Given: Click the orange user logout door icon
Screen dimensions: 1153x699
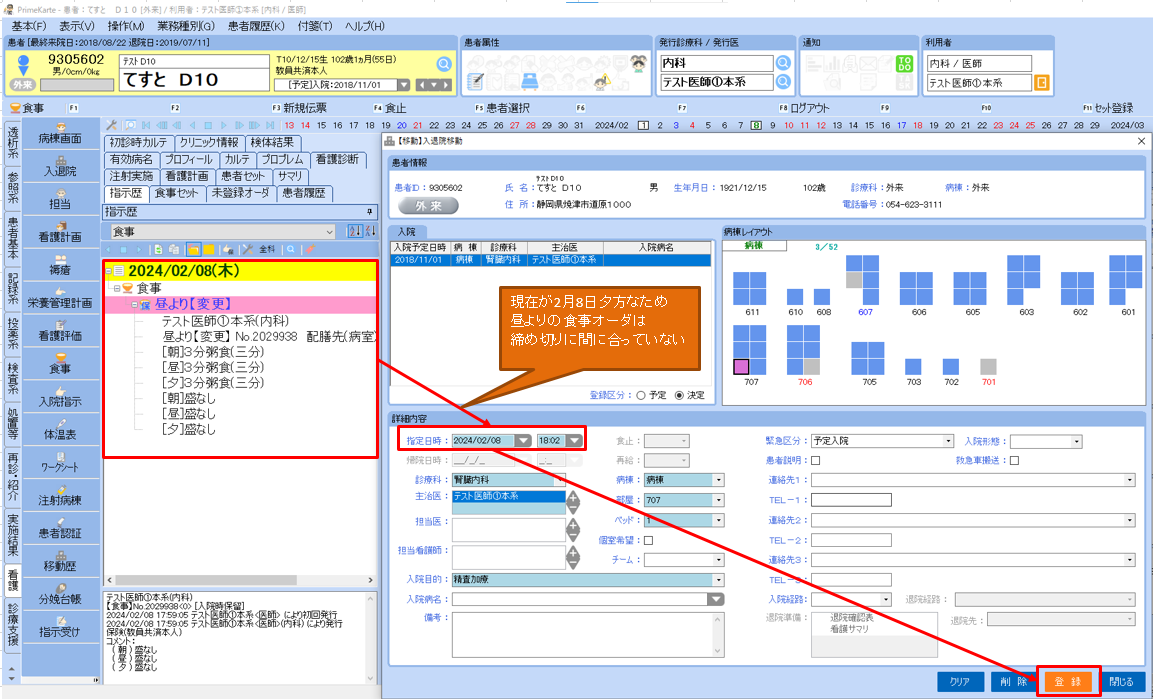Looking at the screenshot, I should (x=1041, y=83).
